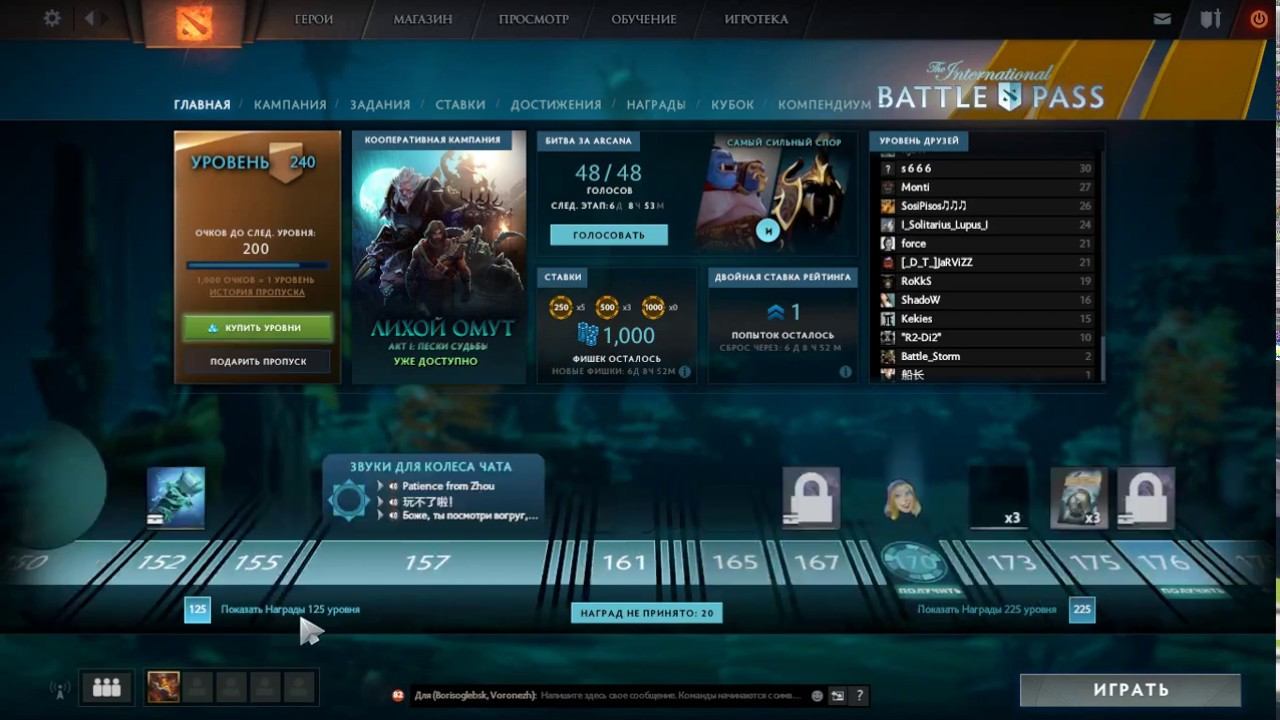
Task: Switch to the Награды tab
Action: tap(656, 104)
